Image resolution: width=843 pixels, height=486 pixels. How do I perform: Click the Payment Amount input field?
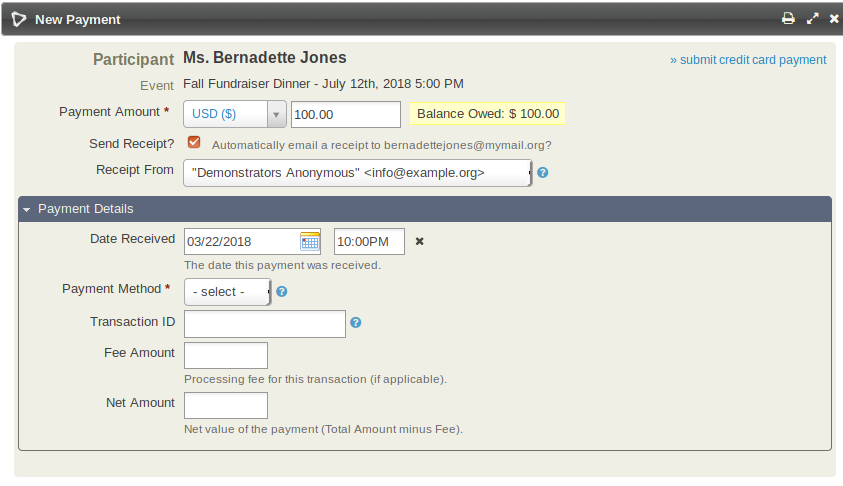[x=345, y=115]
